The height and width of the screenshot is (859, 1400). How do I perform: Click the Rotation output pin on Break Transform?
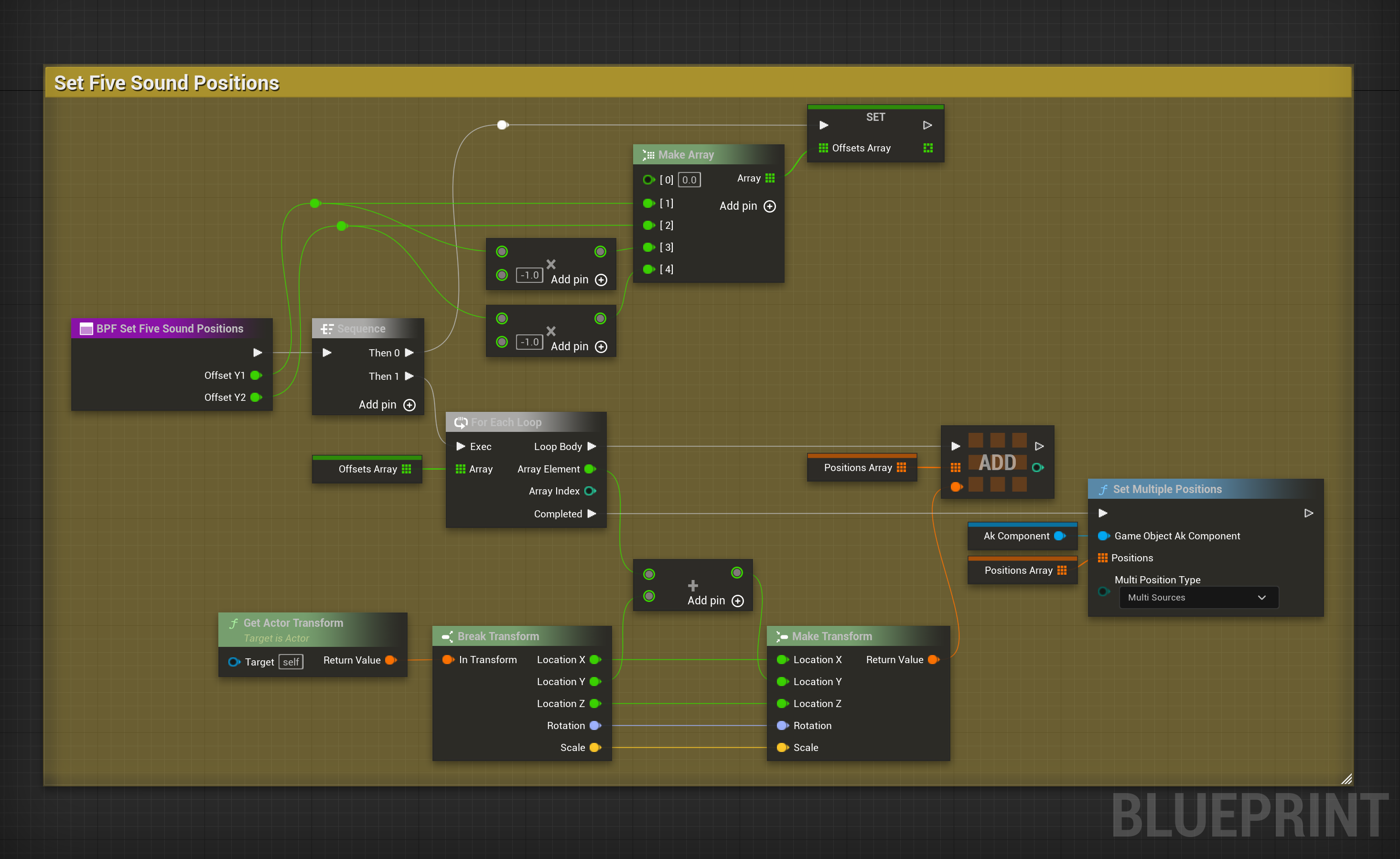coord(595,726)
